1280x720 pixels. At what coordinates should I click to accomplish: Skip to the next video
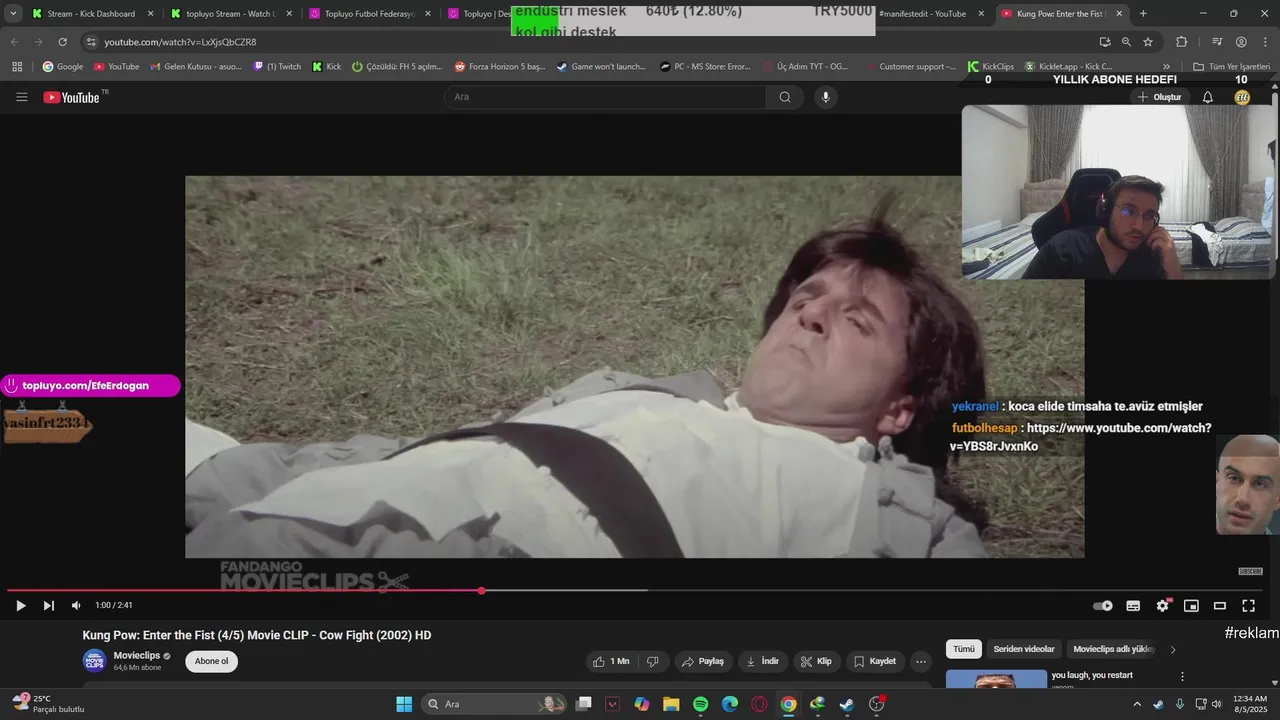(x=48, y=605)
